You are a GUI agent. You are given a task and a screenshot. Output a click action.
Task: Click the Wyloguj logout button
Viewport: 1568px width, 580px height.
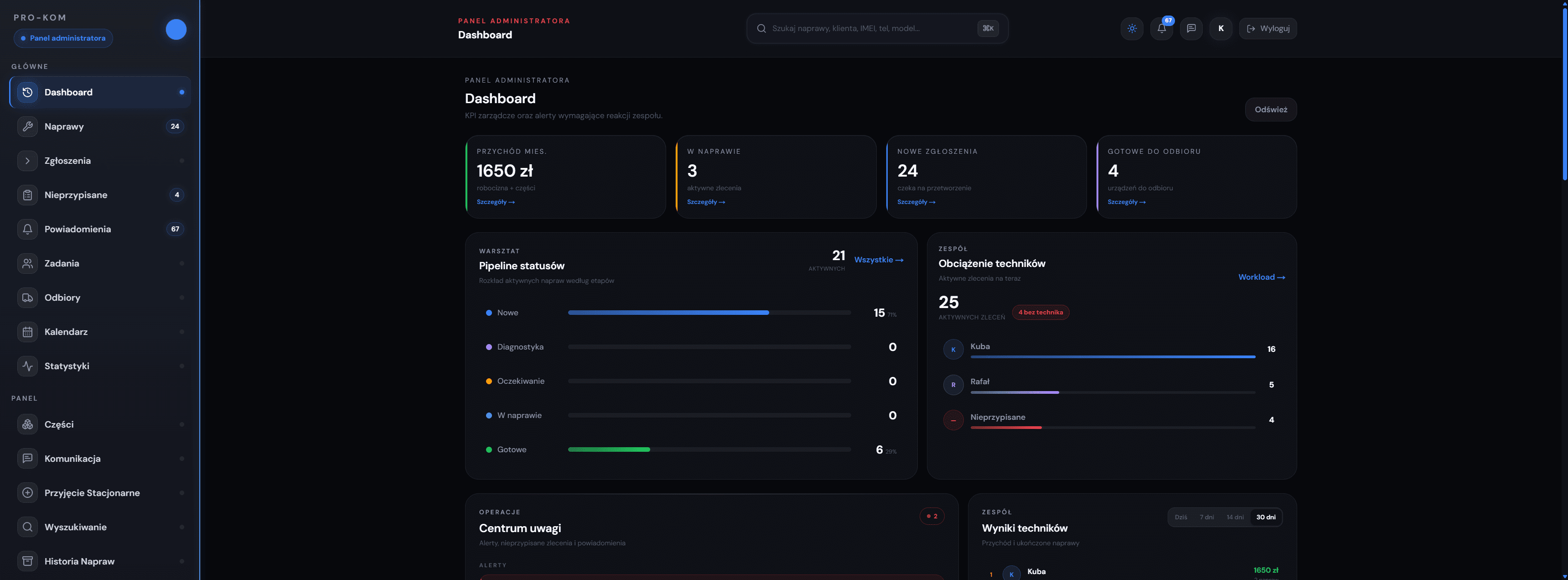click(1268, 28)
